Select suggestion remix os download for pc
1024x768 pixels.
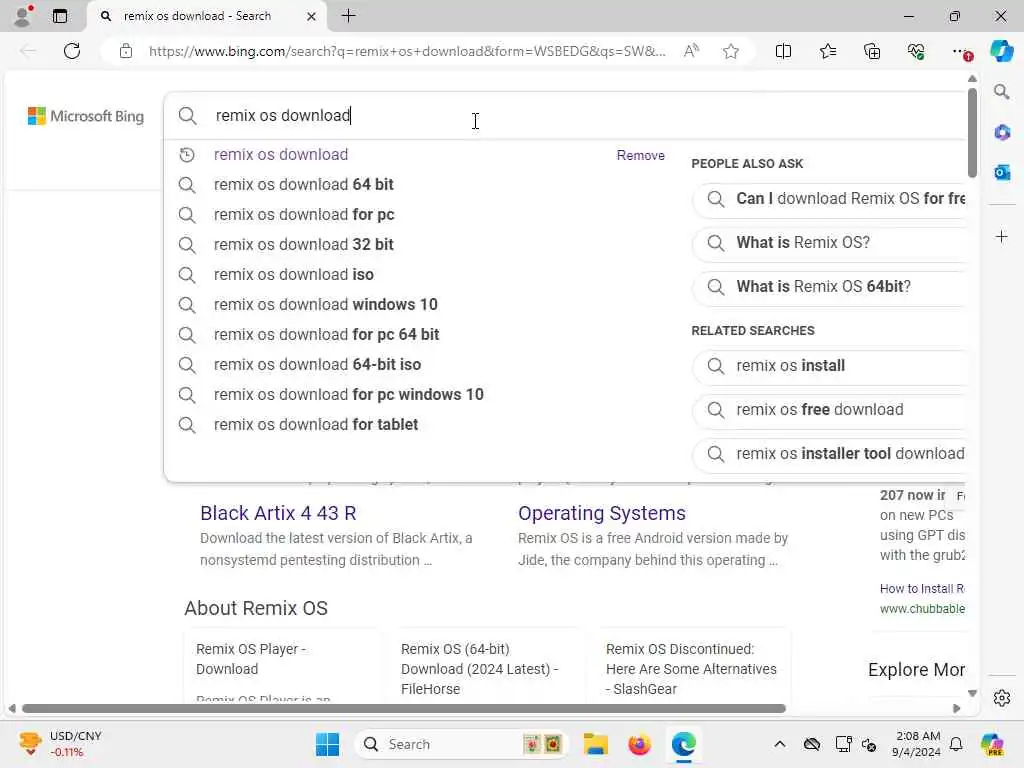click(304, 215)
